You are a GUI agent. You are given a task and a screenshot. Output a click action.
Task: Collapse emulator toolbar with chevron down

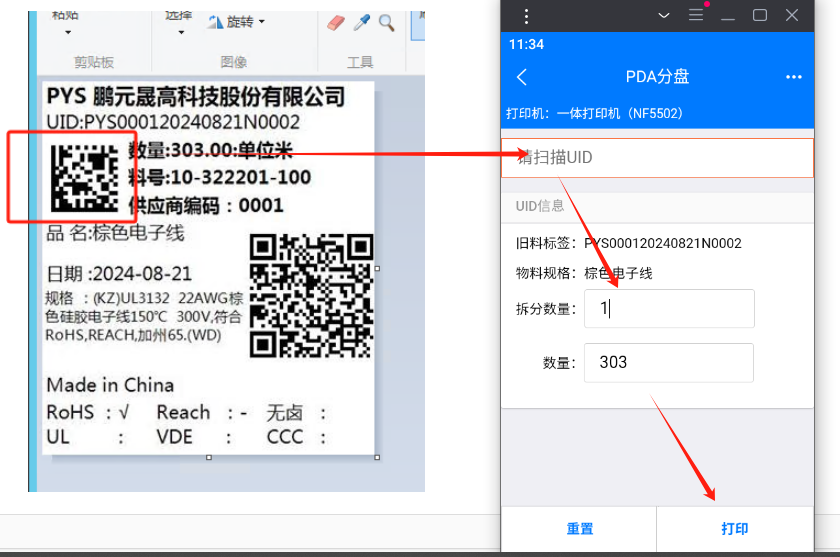pyautogui.click(x=662, y=15)
